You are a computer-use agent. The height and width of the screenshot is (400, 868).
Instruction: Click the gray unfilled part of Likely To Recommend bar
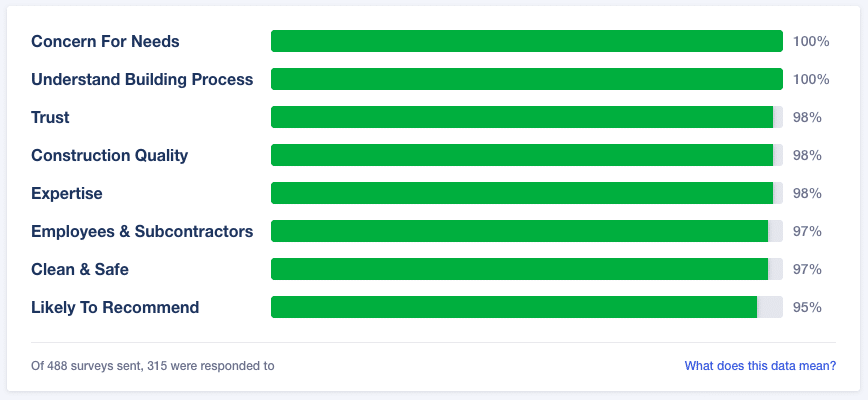pos(770,307)
